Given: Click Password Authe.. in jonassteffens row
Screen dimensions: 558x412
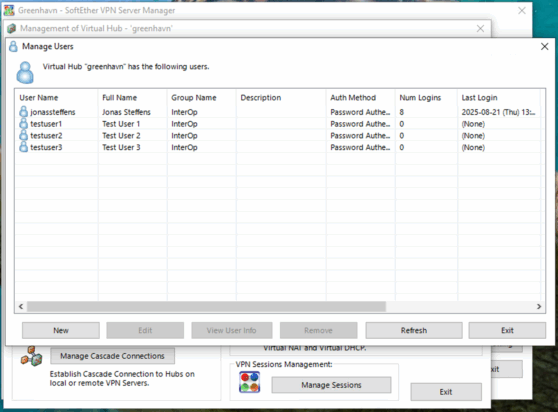Looking at the screenshot, I should pos(360,112).
